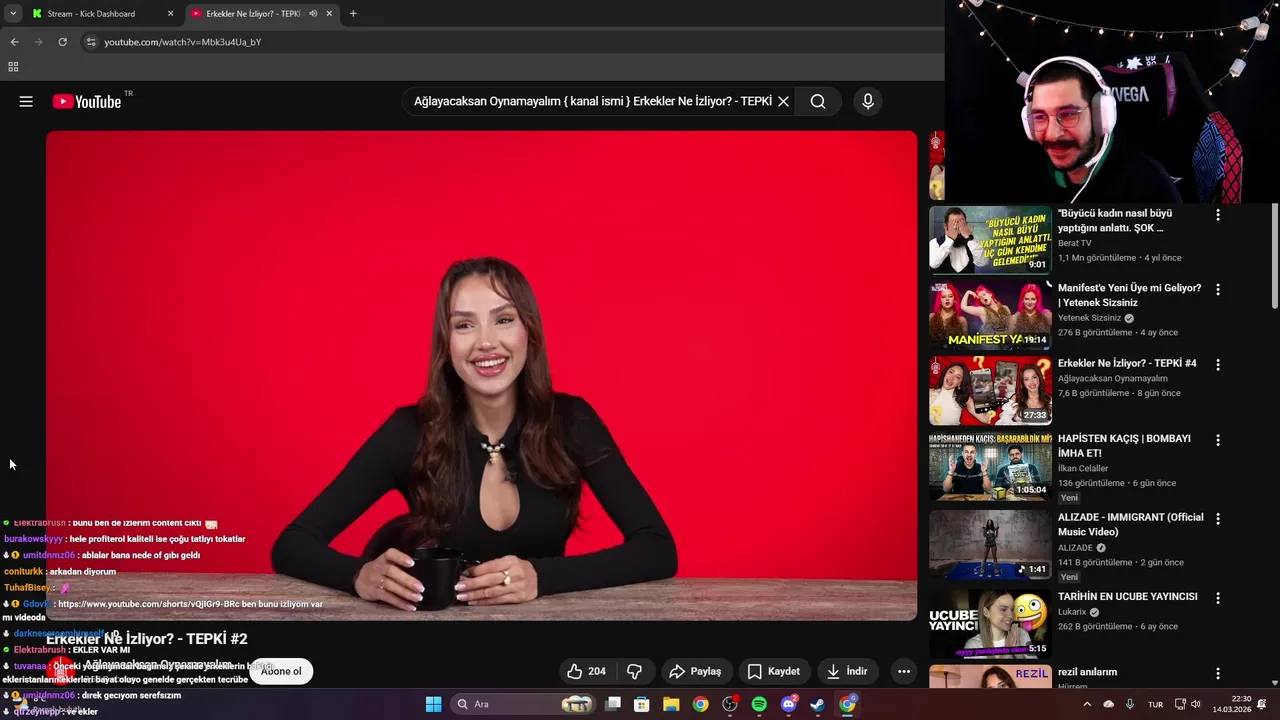Open 'rezil anılarım' video title
1280x720 pixels.
[1087, 672]
